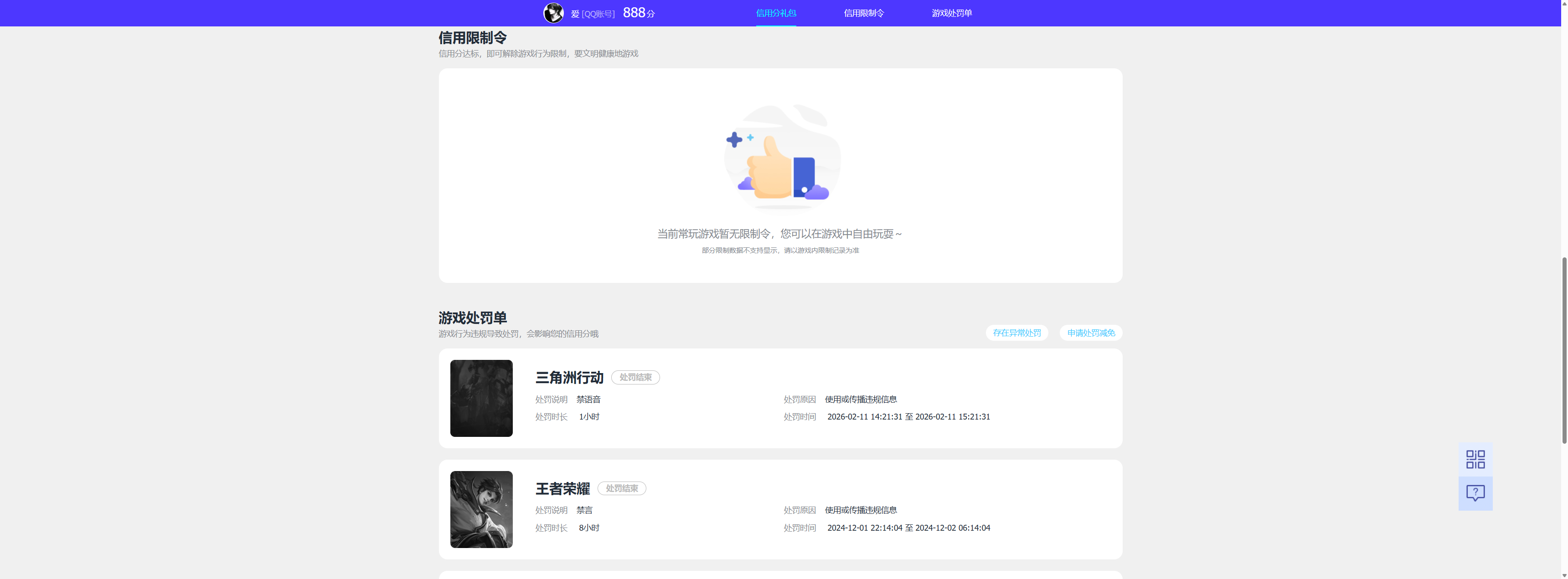Click 存在异常处罚 button
This screenshot has width=1568, height=579.
point(1016,333)
